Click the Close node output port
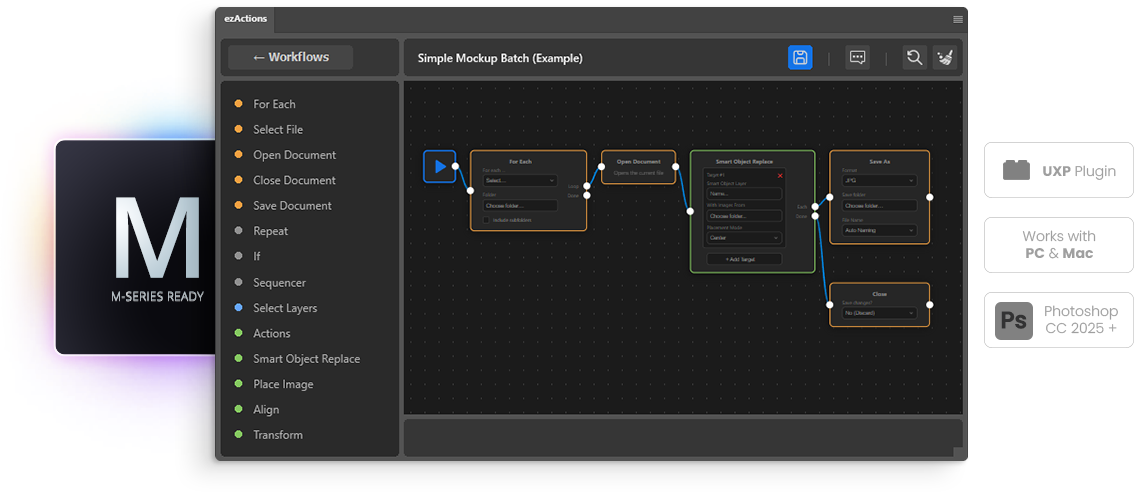1134x492 pixels. [x=930, y=305]
